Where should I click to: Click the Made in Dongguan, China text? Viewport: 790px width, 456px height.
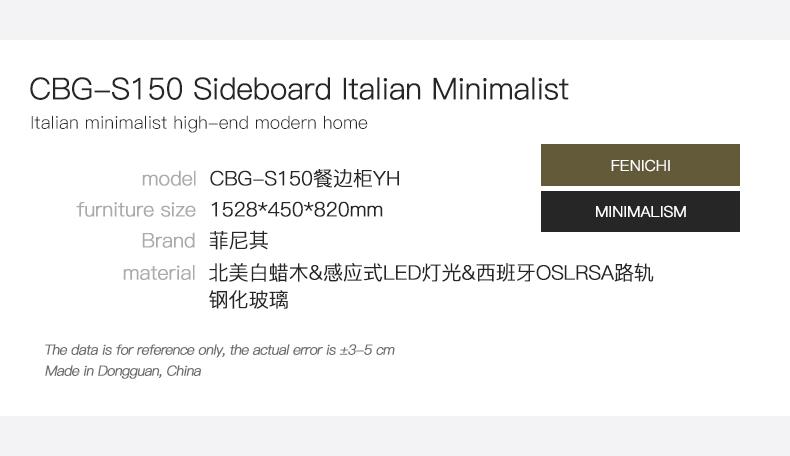[123, 371]
